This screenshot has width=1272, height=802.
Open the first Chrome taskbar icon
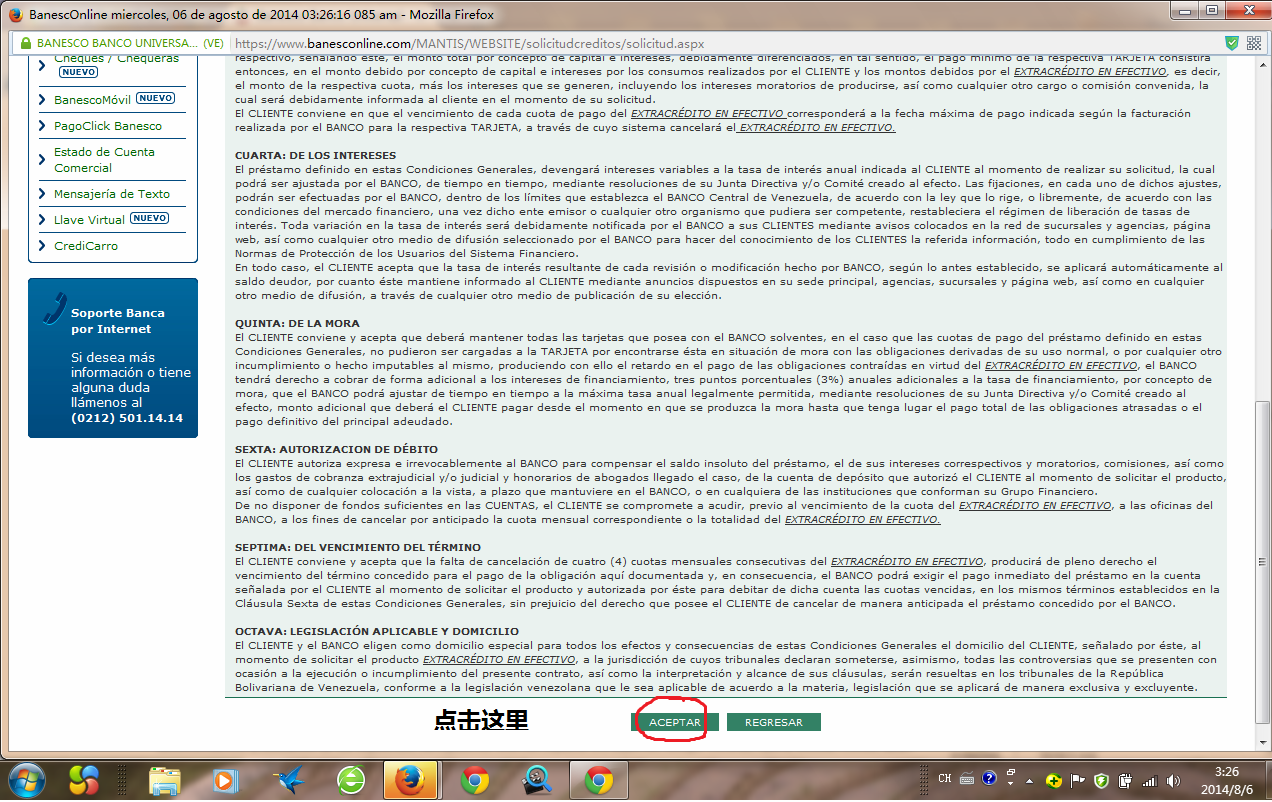coord(475,780)
